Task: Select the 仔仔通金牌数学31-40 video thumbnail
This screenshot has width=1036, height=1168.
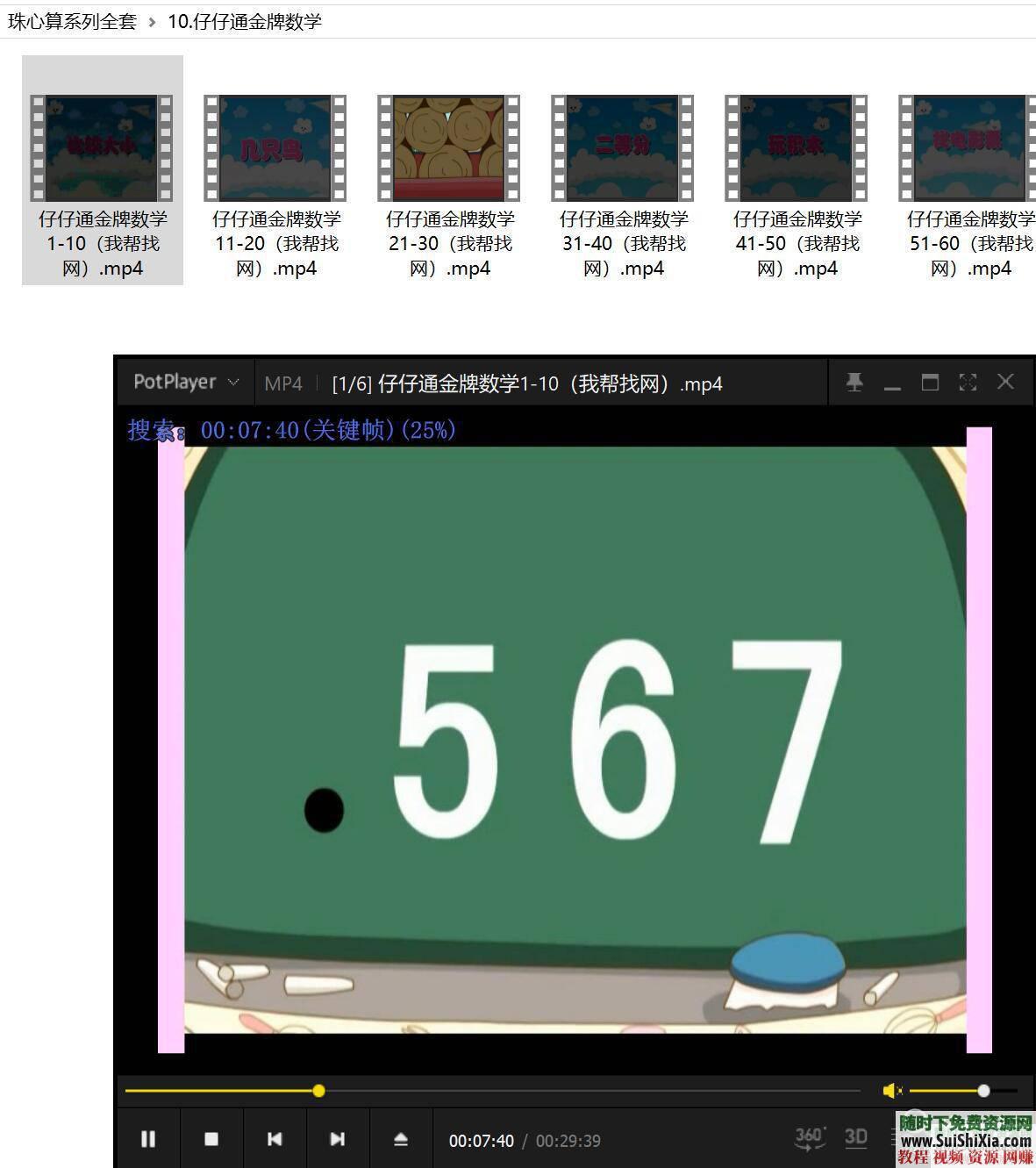Action: pyautogui.click(x=623, y=147)
